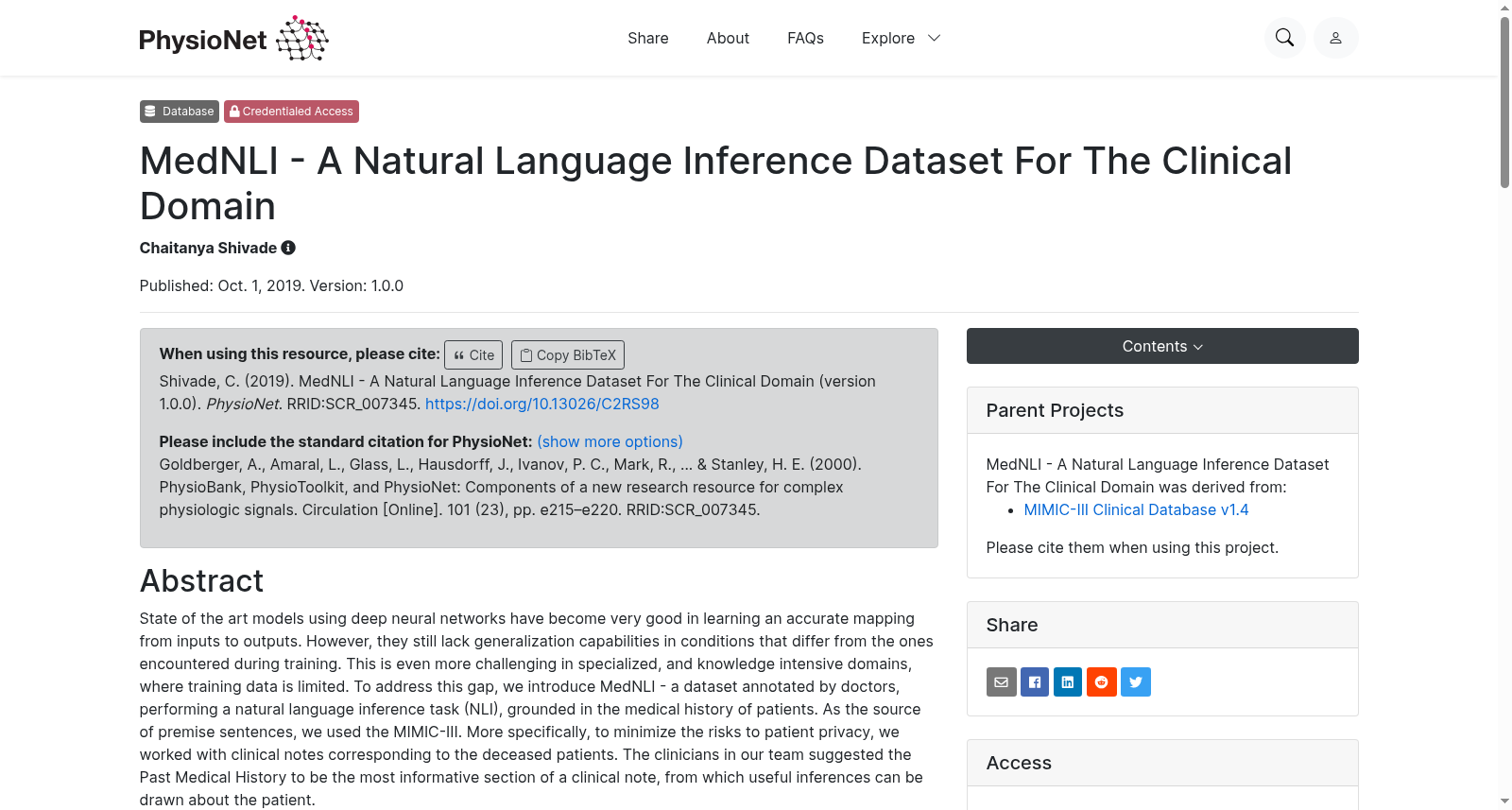
Task: Click 'Please cite them when using this project.' text
Action: [1132, 547]
